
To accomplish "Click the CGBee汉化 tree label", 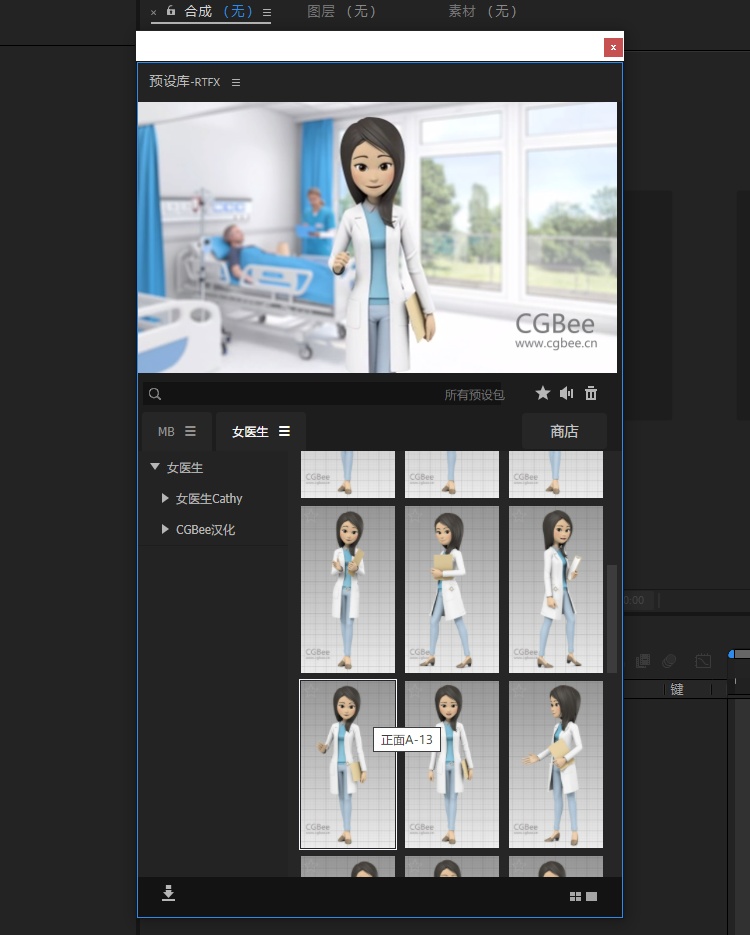I will (x=205, y=530).
